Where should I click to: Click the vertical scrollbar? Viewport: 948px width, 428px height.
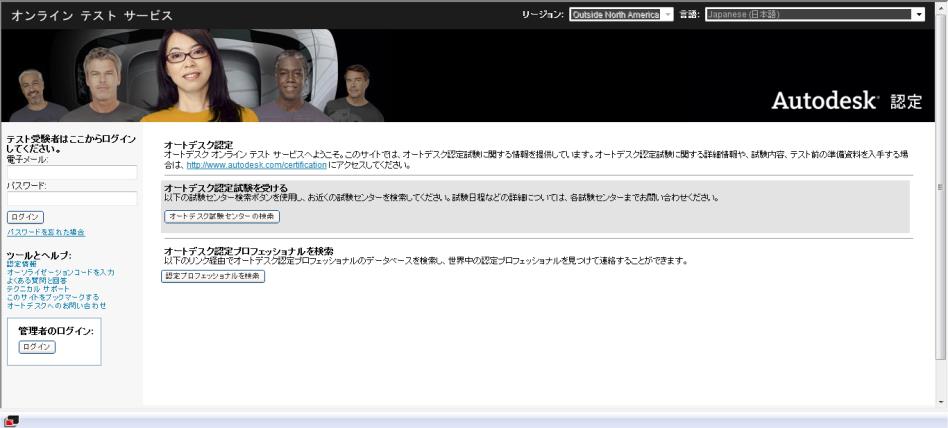coord(940,187)
